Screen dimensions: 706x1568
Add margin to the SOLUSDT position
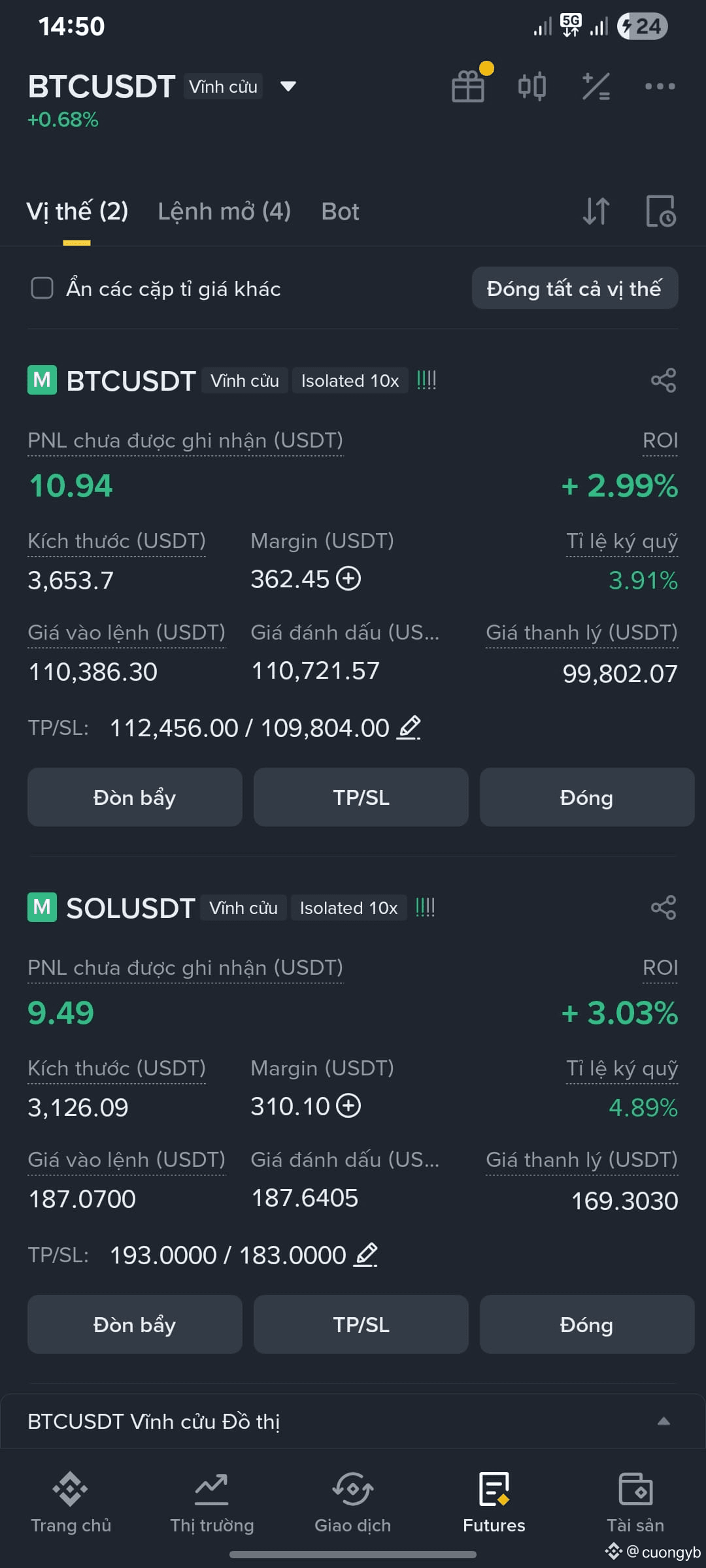click(x=348, y=1106)
